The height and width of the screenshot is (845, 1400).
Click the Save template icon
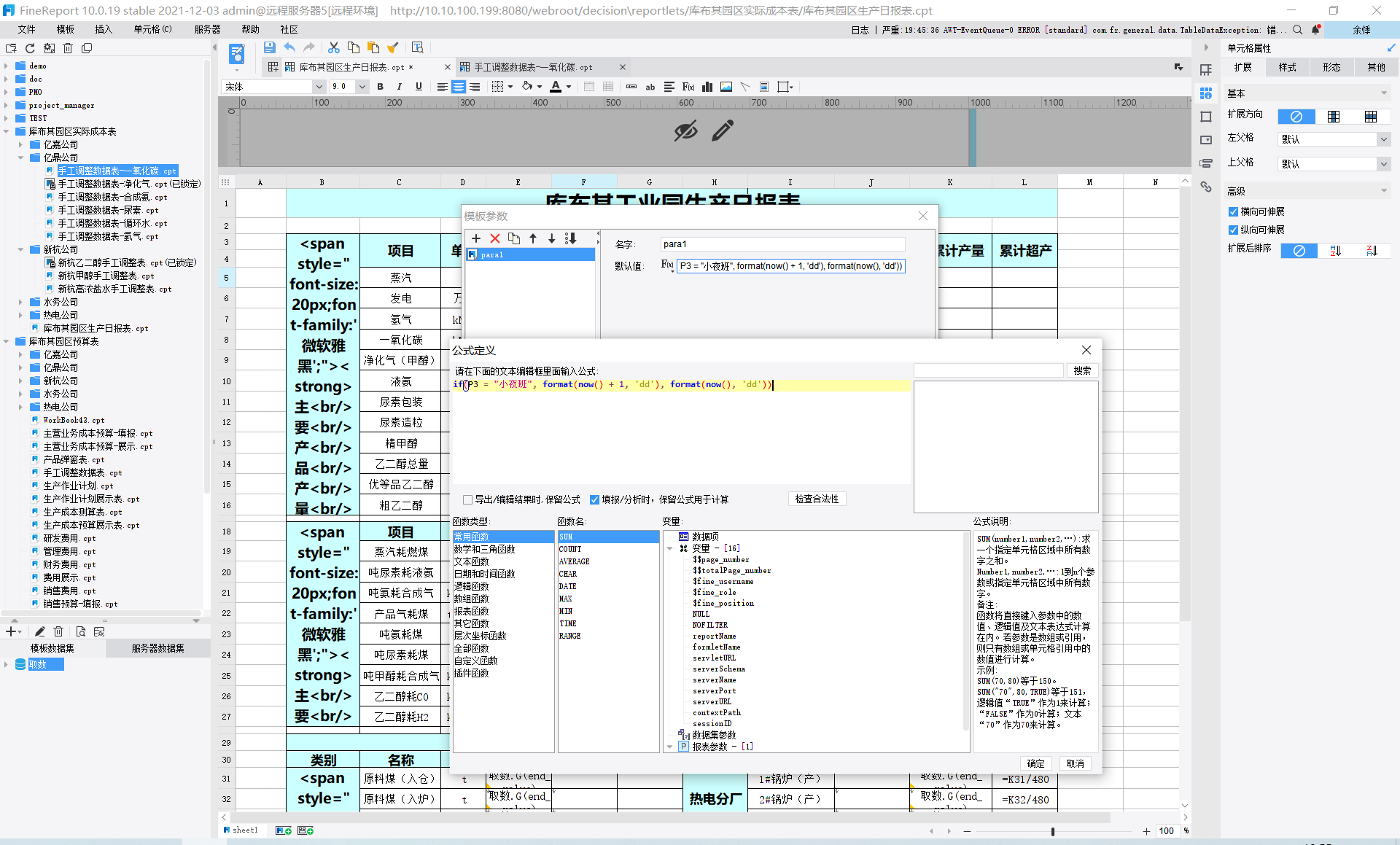coord(269,47)
